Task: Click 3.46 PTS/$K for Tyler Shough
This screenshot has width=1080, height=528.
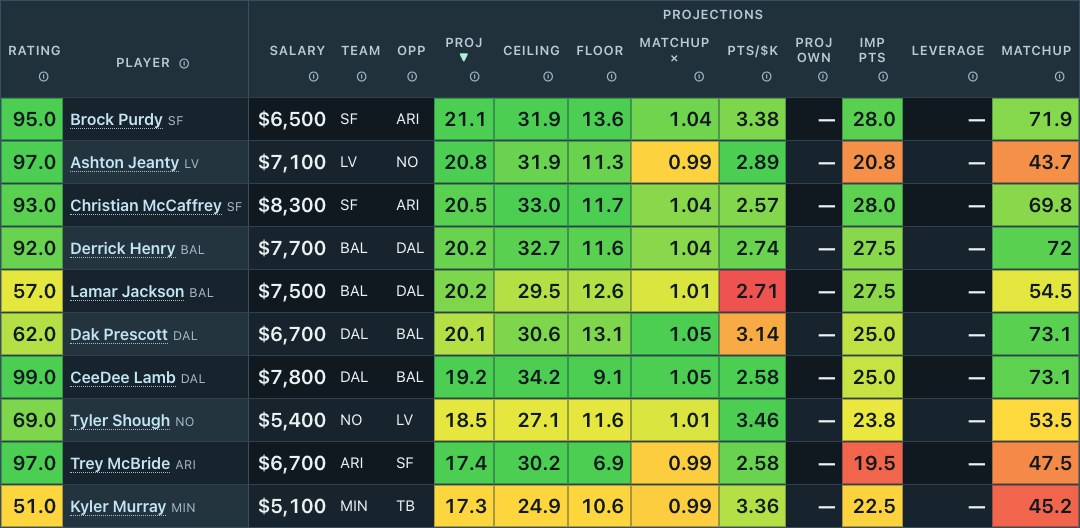Action: coord(753,420)
